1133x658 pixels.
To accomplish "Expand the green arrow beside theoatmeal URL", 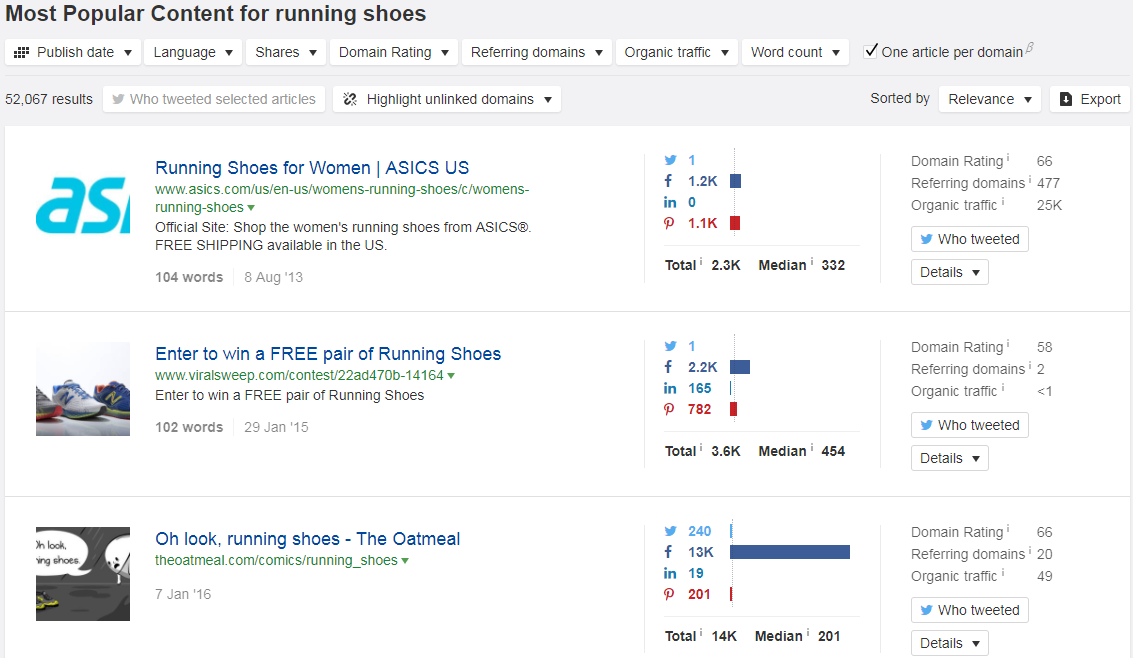I will pyautogui.click(x=405, y=560).
